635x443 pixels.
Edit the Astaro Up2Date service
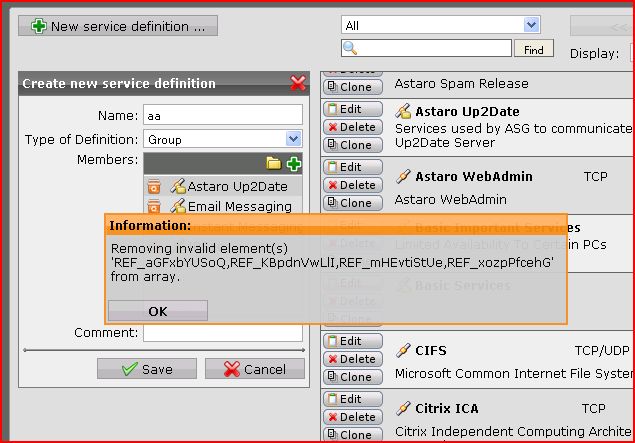click(353, 109)
